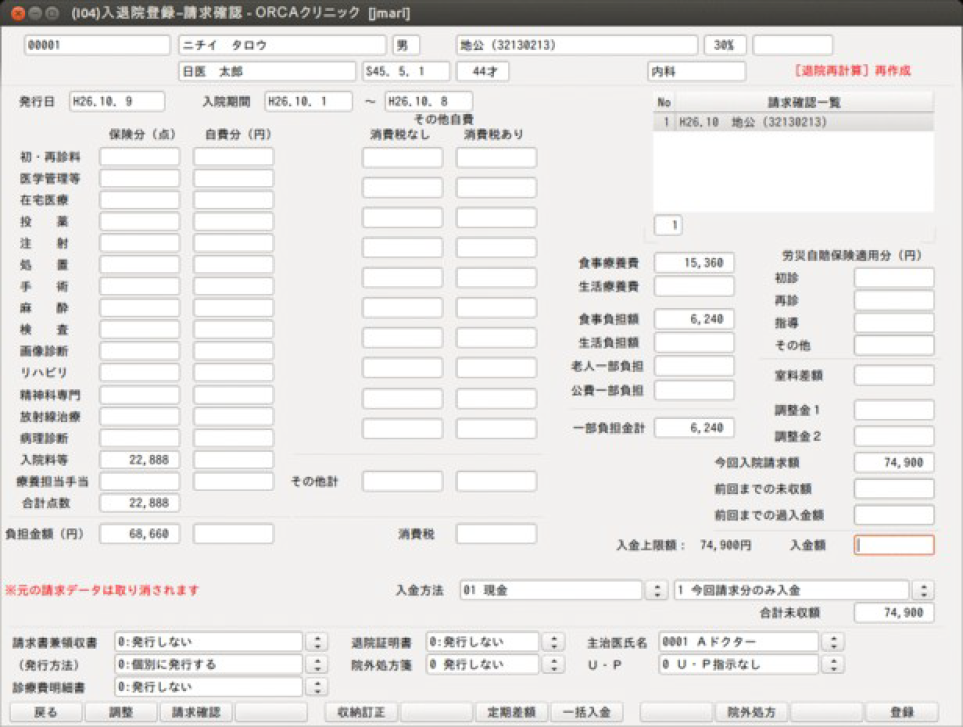Screen dimensions: 963x727
Task: Open the 請求書兼領収書 dropdown arrows
Action: click(x=317, y=642)
